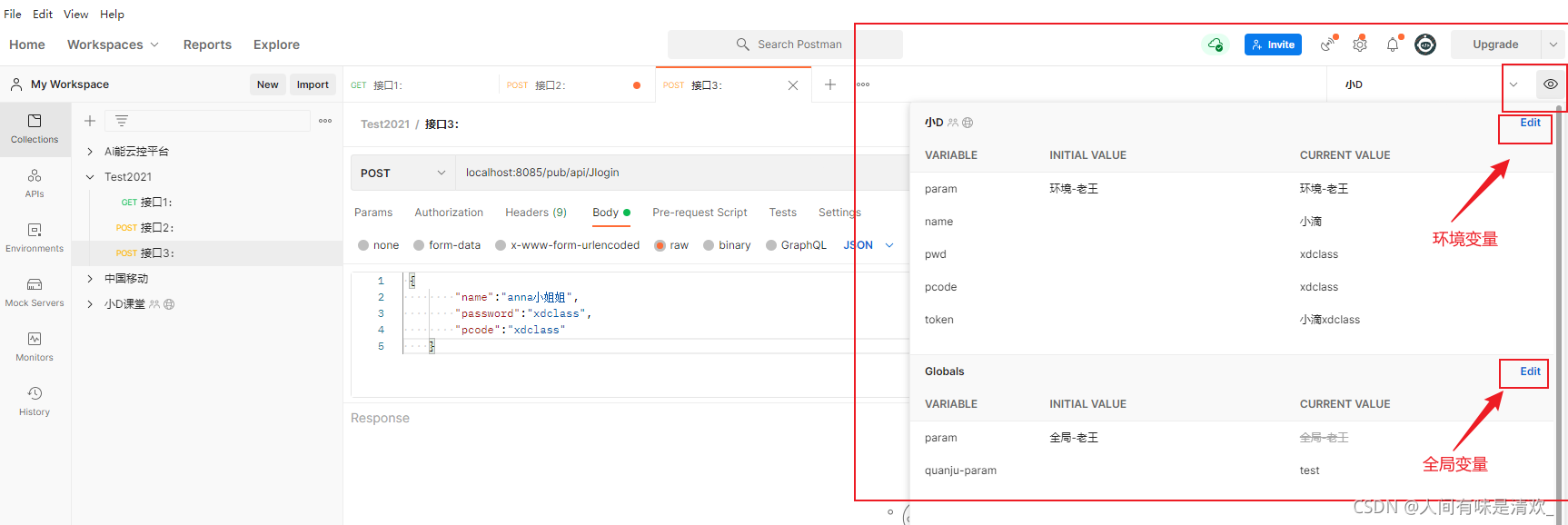Screen dimensions: 1568x525
Task: Open collections panel more options ellipsis
Action: [325, 121]
